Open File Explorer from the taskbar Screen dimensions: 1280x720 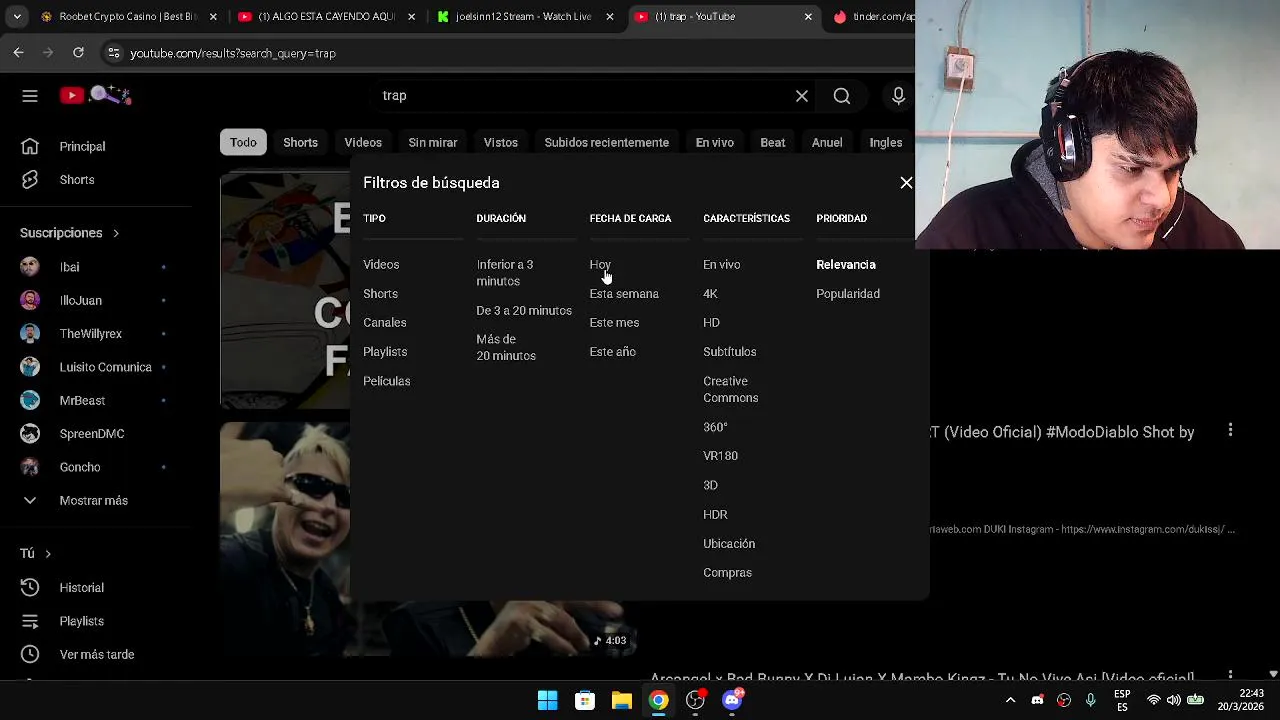[622, 700]
